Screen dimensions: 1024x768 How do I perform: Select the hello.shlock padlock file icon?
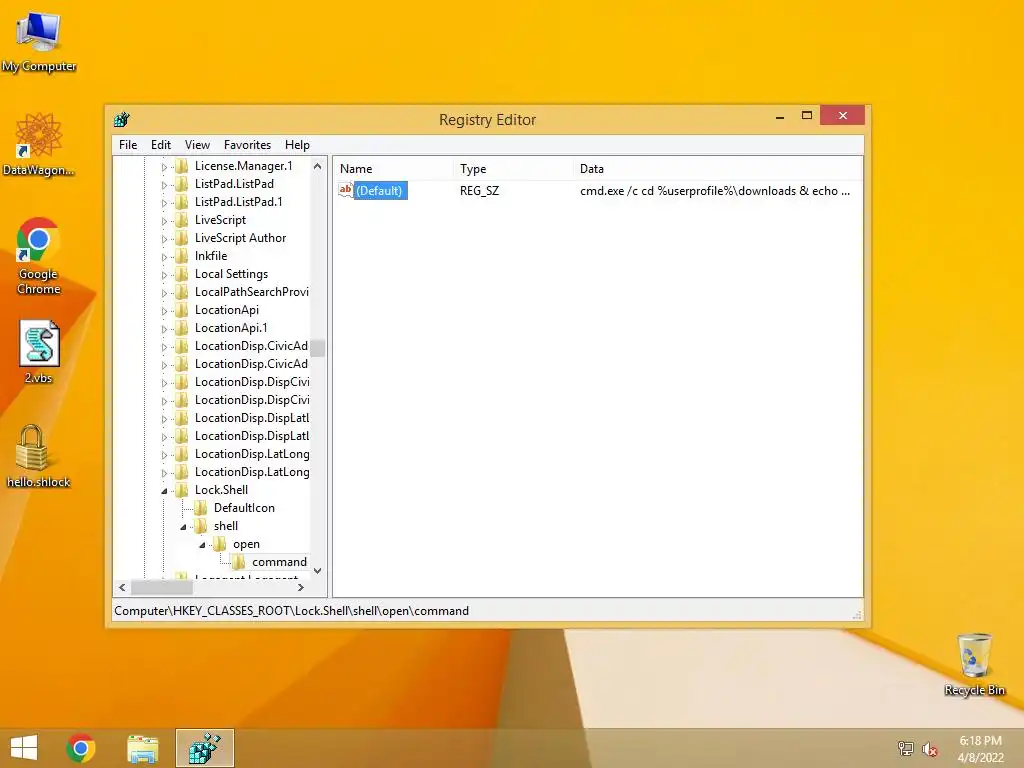click(39, 456)
